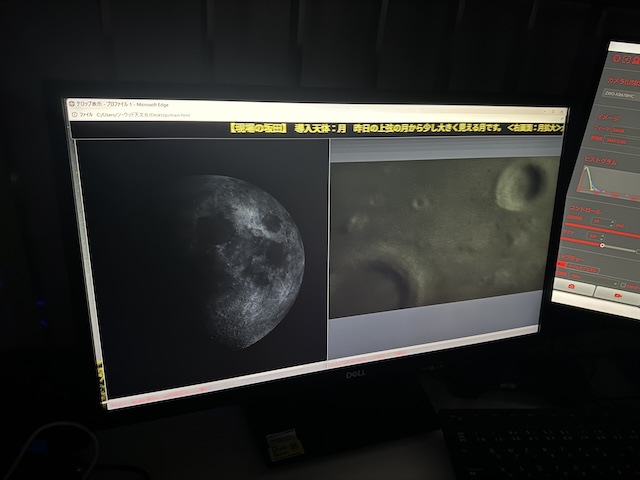This screenshot has height=480, width=640.
Task: Open the image format dropdown
Action: tap(624, 131)
